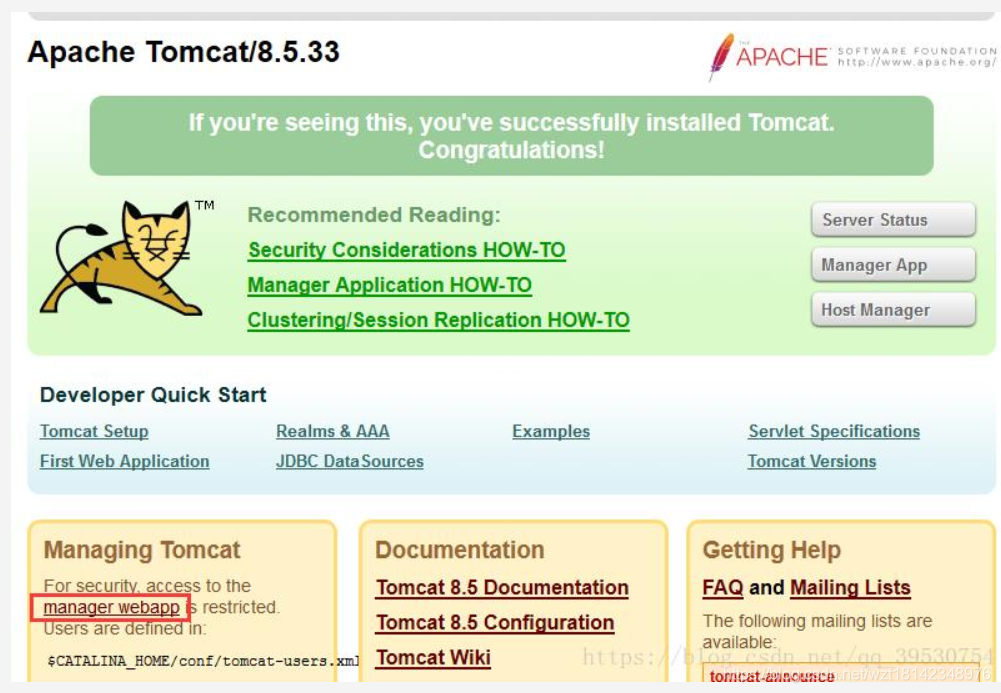The width and height of the screenshot is (1001, 693).
Task: Click 'Users are defined in:' text
Action: tap(124, 629)
